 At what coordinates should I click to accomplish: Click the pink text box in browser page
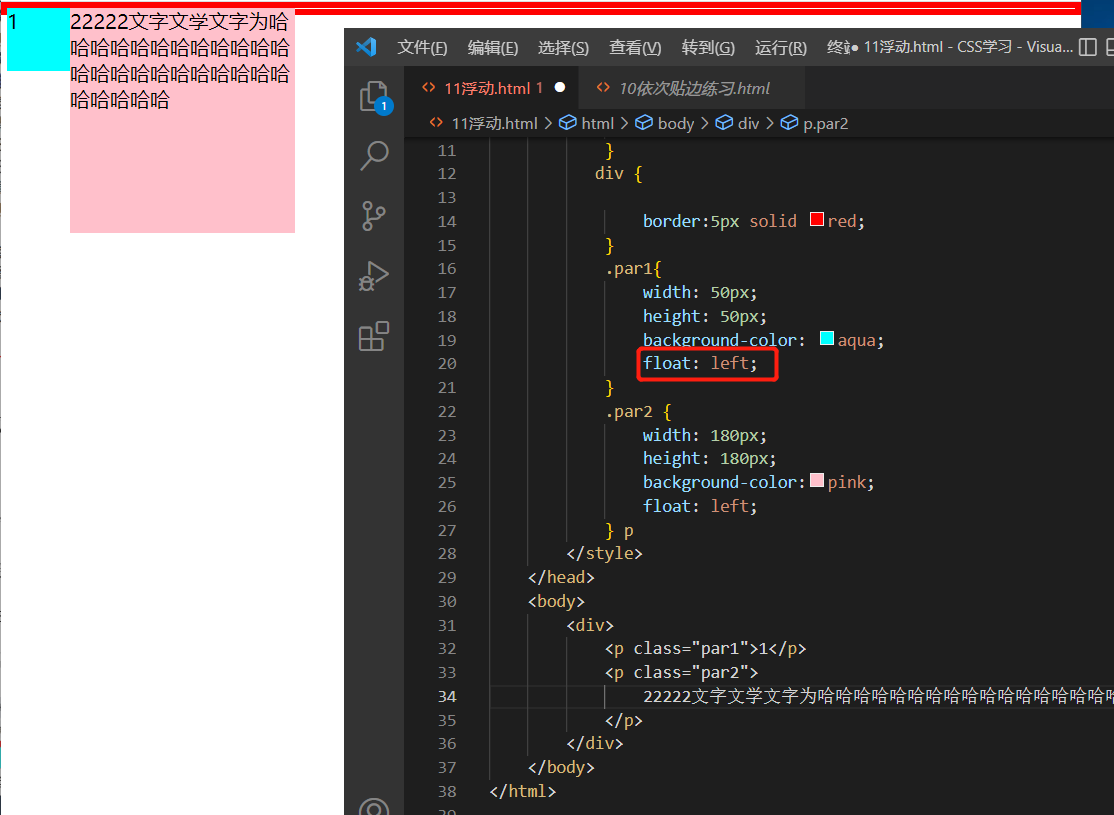(182, 121)
